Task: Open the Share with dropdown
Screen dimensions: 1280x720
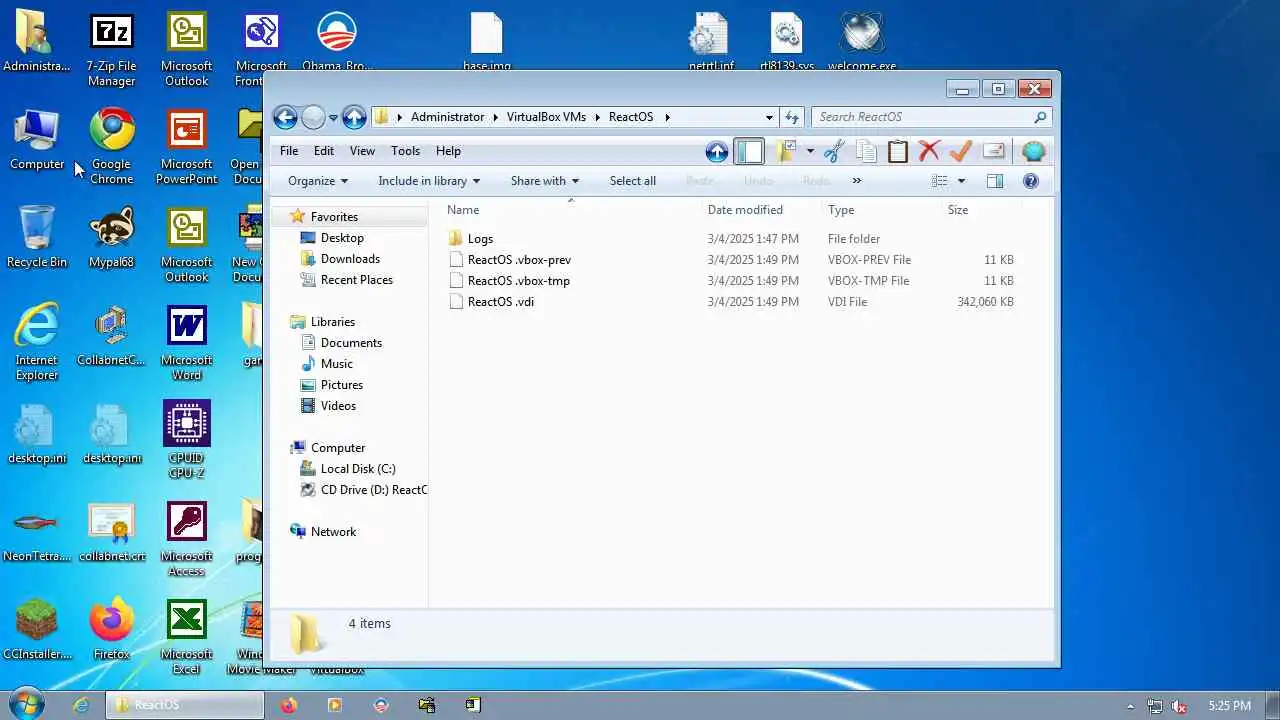Action: click(x=545, y=181)
